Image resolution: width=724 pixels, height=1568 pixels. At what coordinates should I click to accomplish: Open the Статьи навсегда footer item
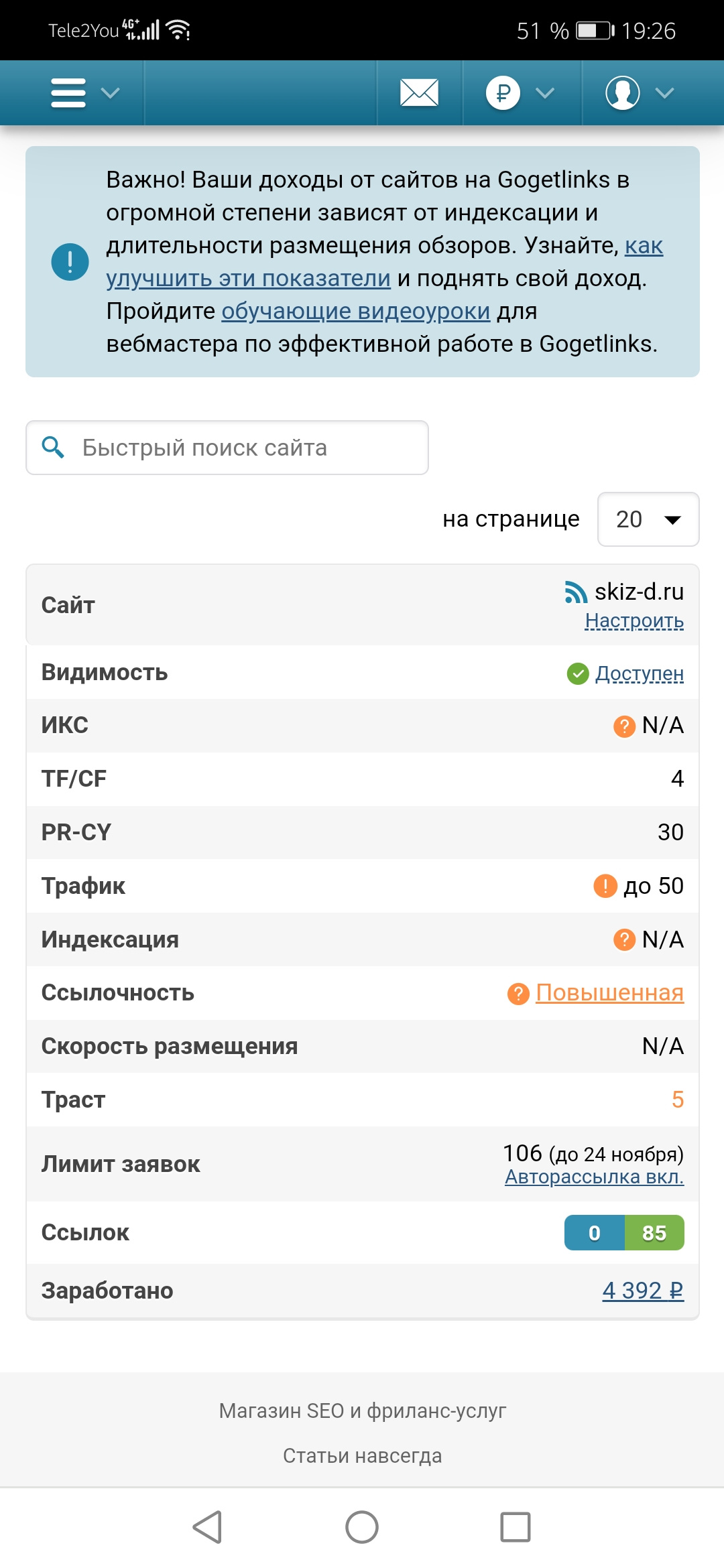(x=362, y=1455)
